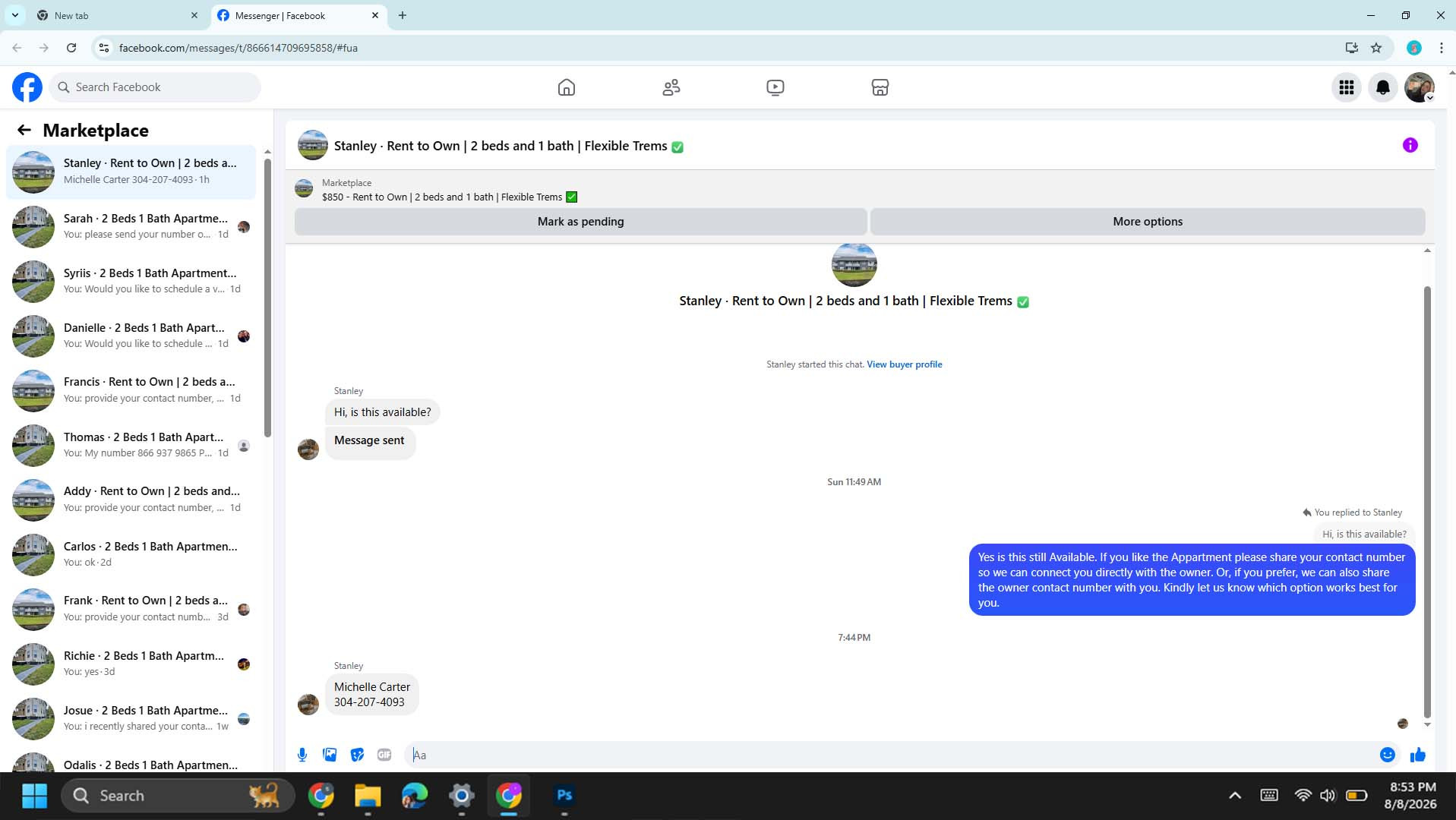The width and height of the screenshot is (1456, 820).
Task: Go to the Facebook Home feed icon
Action: point(567,87)
